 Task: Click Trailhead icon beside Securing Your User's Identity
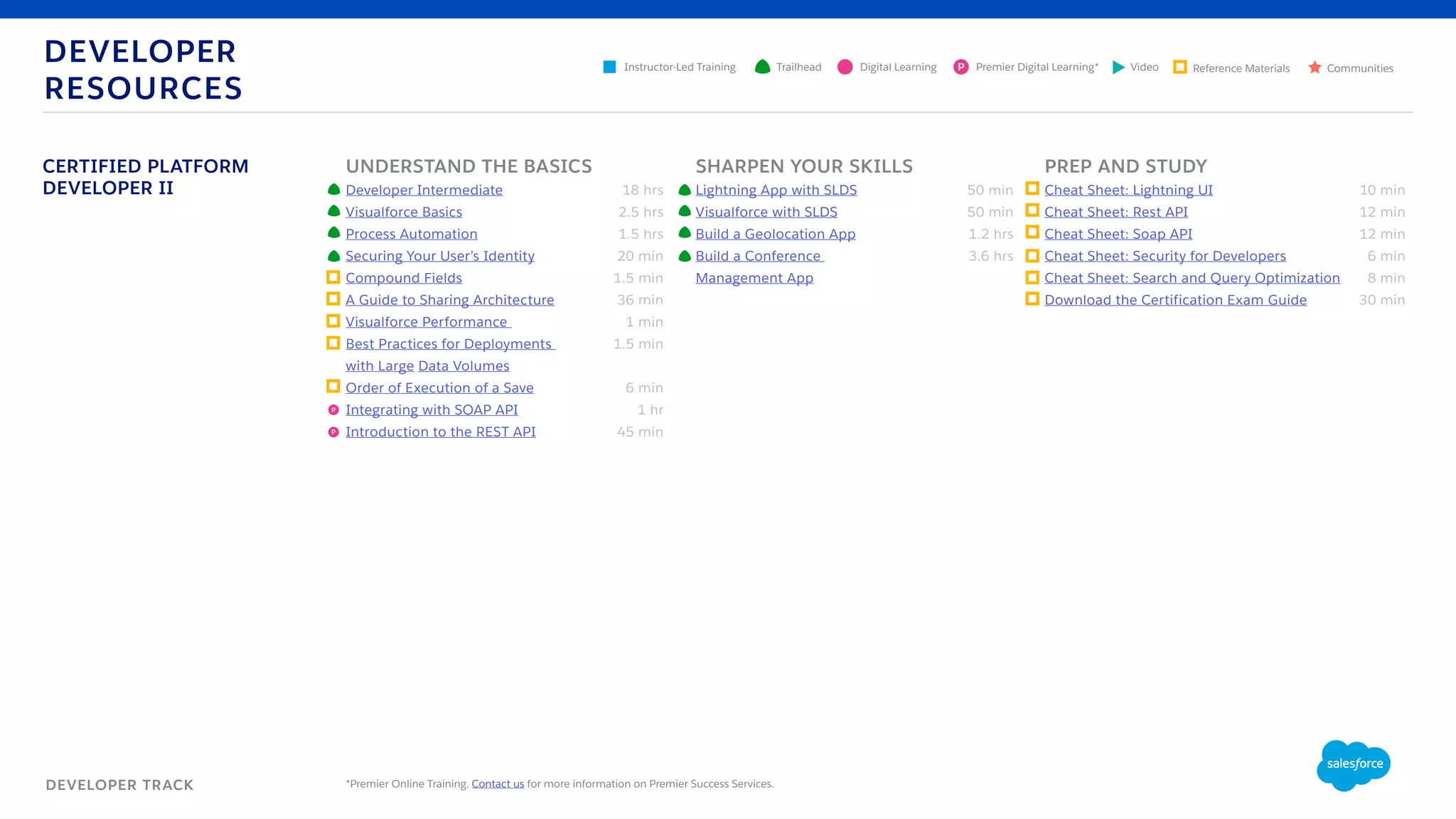(333, 255)
